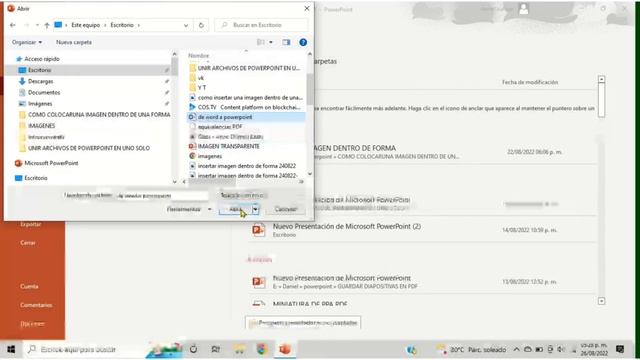
Task: Select Escritorio under Acceso rápido
Action: coord(39,70)
